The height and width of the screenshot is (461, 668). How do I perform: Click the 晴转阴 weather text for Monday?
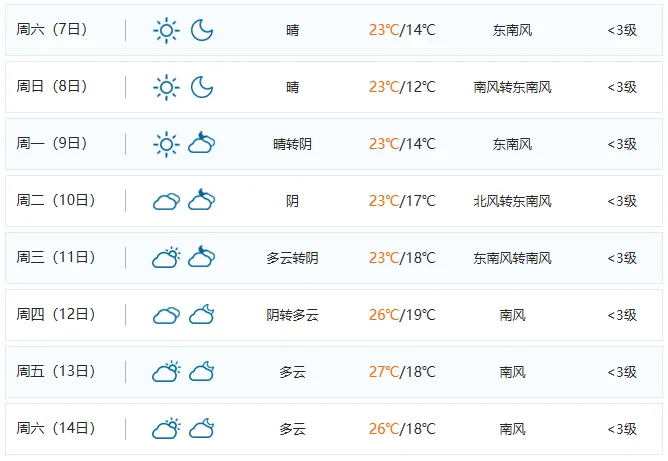[292, 144]
